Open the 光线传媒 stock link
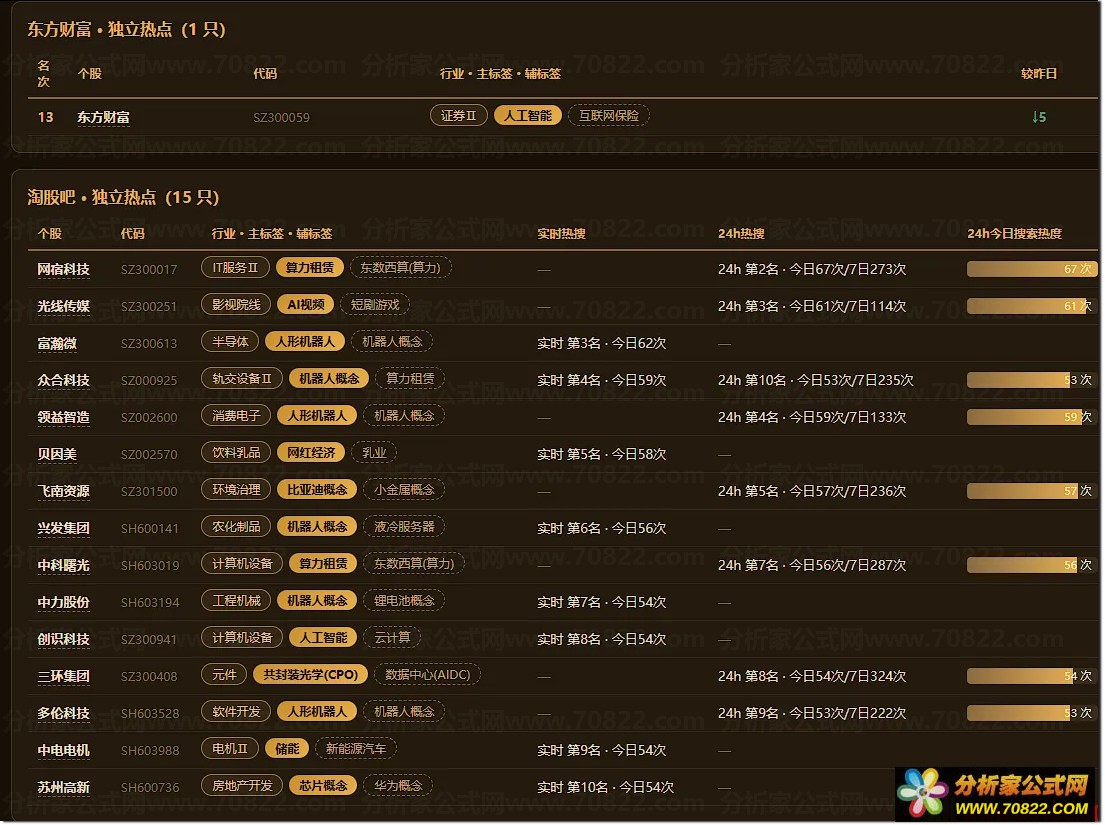The image size is (1105, 825). pyautogui.click(x=63, y=306)
